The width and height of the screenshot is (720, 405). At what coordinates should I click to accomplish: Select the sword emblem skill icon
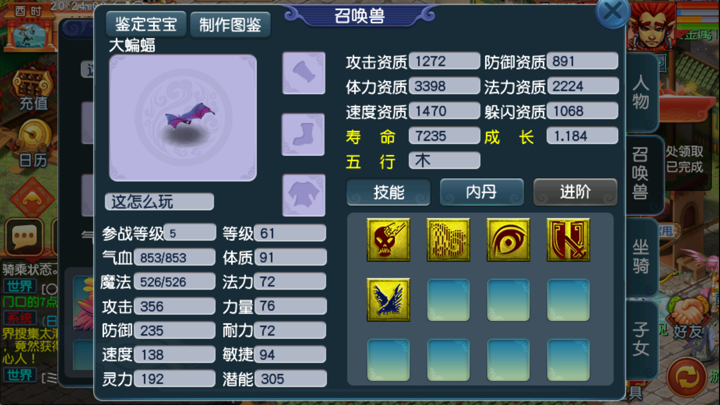(x=568, y=240)
